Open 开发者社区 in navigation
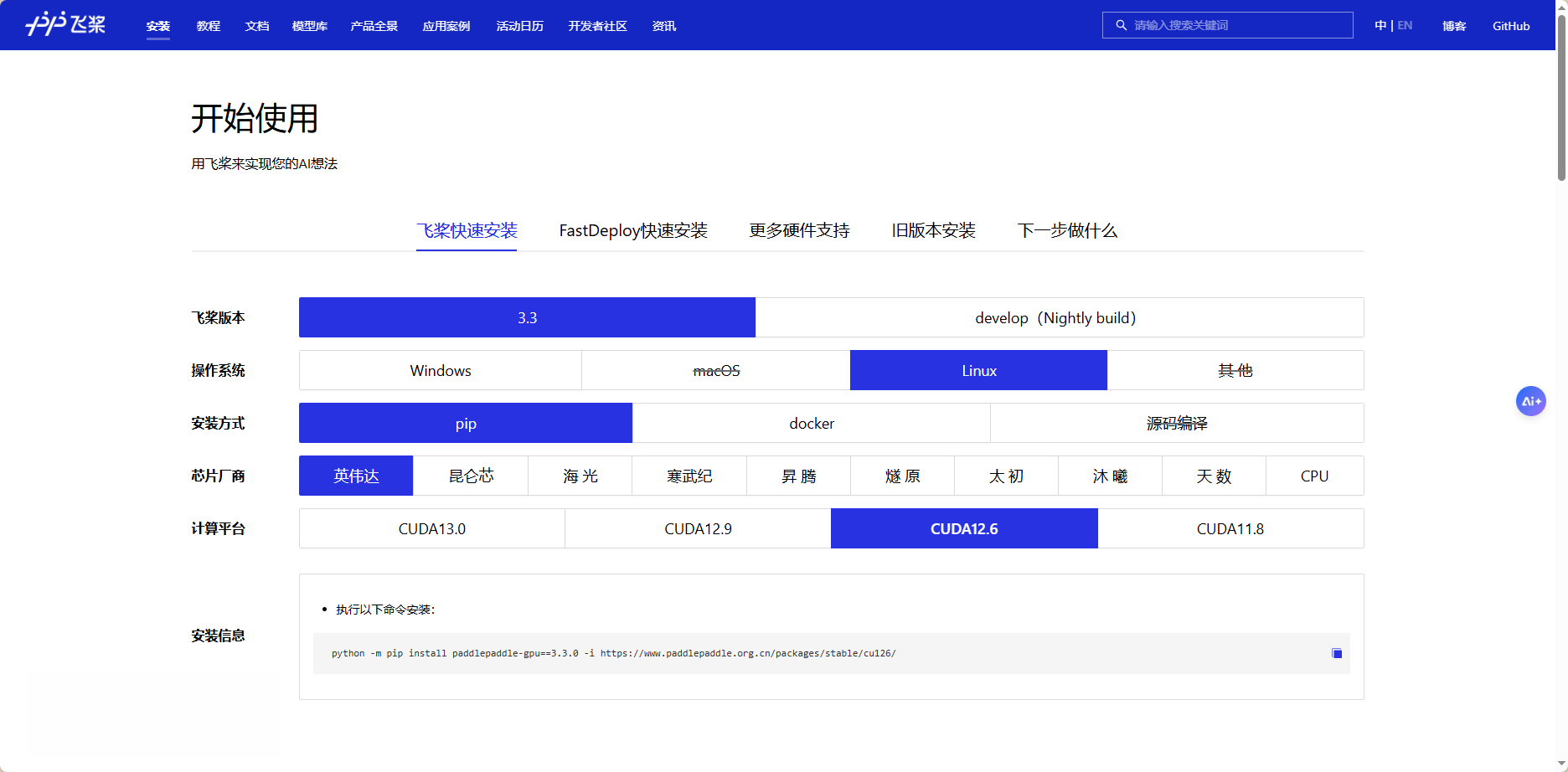This screenshot has height=772, width=1568. click(598, 26)
